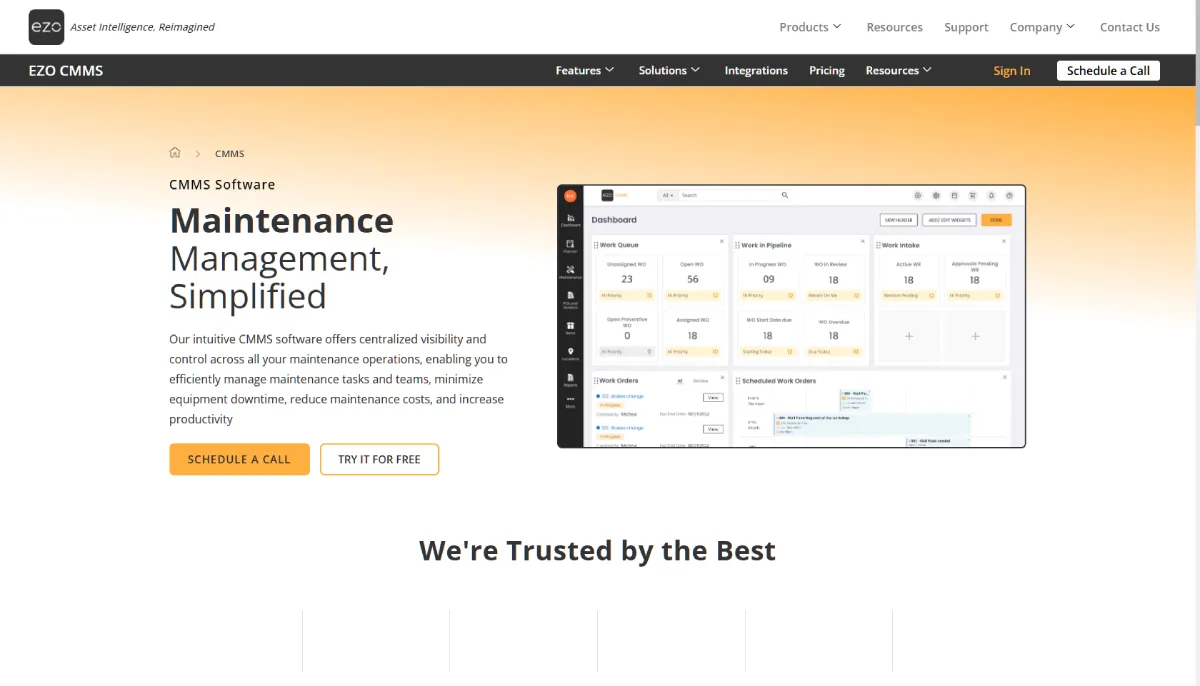This screenshot has height=686, width=1200.
Task: Select the Review tab in Work Orders widget
Action: (x=700, y=381)
